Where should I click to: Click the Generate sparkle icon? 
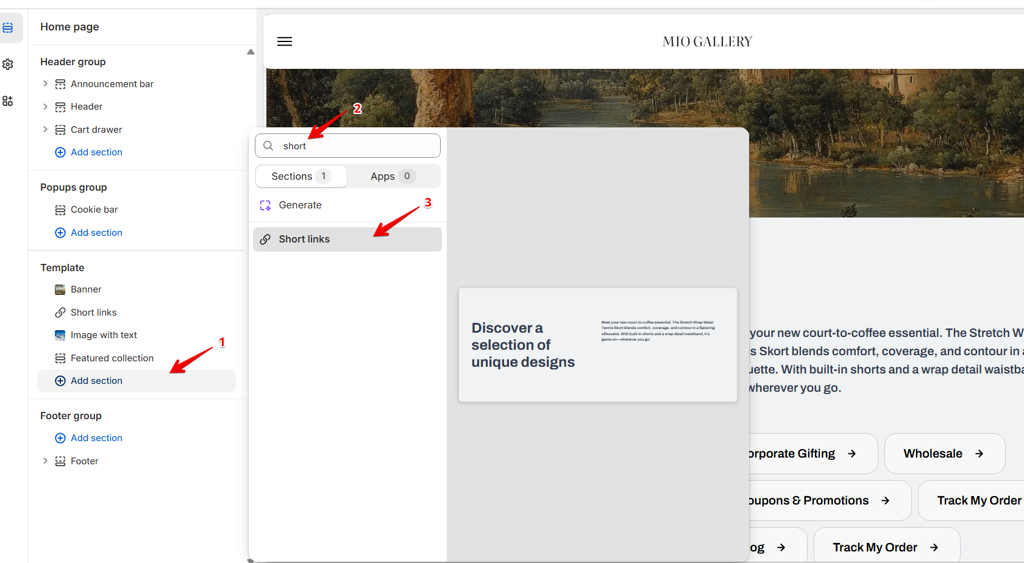pos(265,205)
